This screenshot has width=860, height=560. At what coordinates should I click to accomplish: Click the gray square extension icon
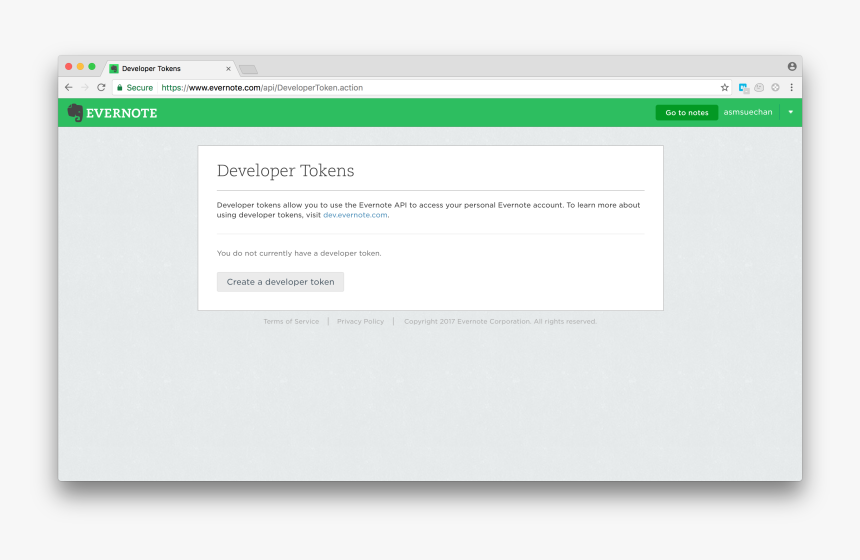[759, 87]
